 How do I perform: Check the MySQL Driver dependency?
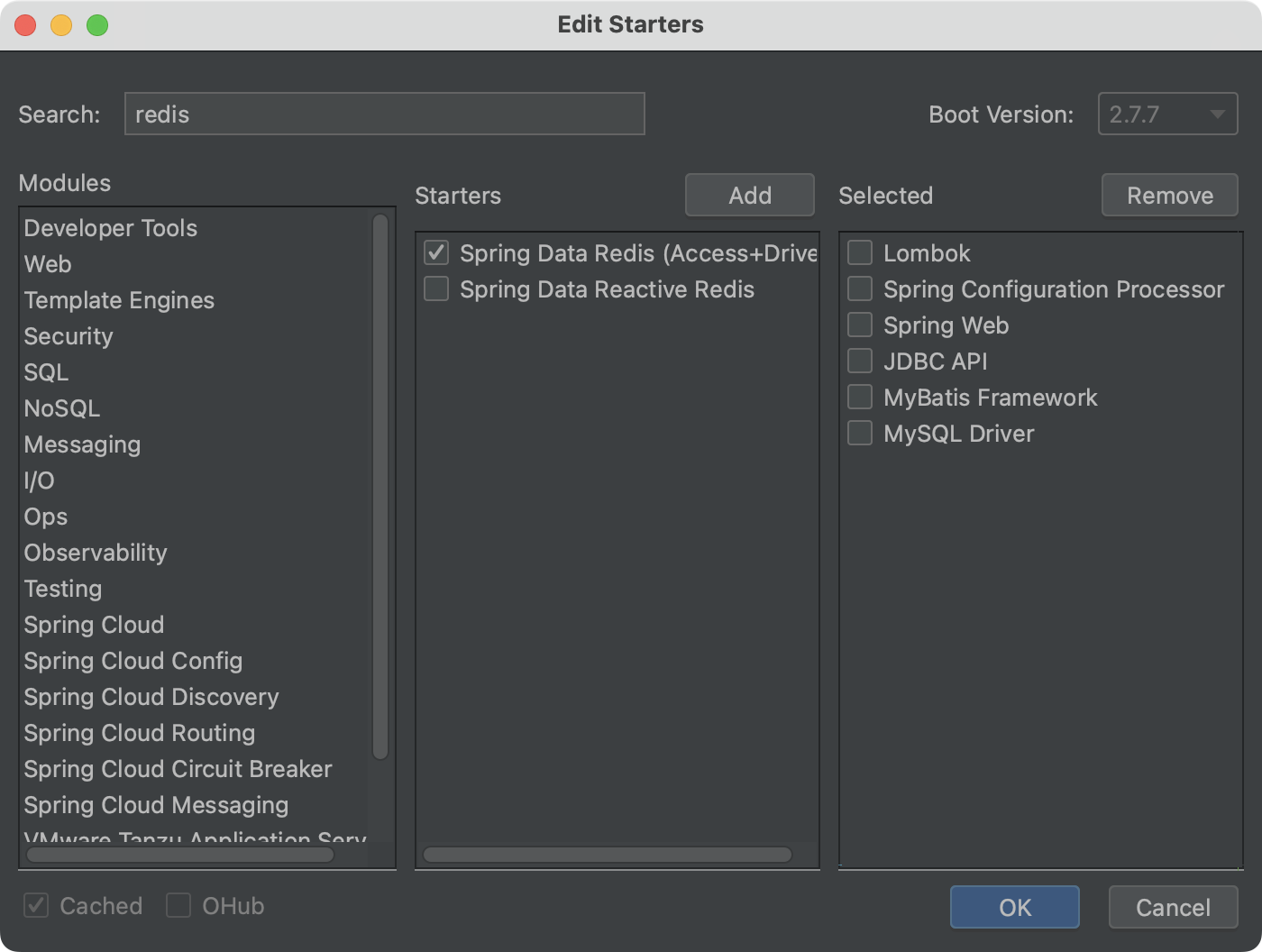(859, 433)
